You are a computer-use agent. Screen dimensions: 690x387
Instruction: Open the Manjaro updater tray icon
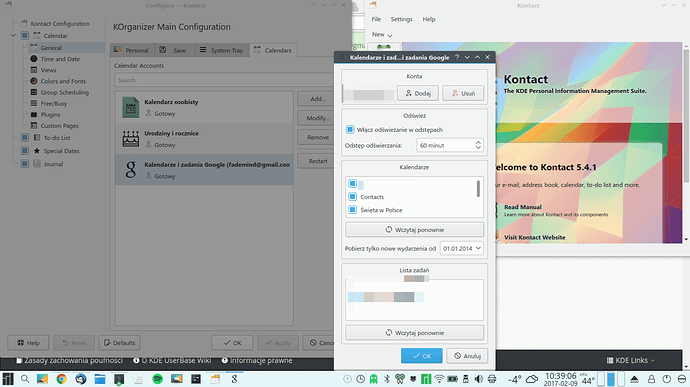tap(426, 379)
